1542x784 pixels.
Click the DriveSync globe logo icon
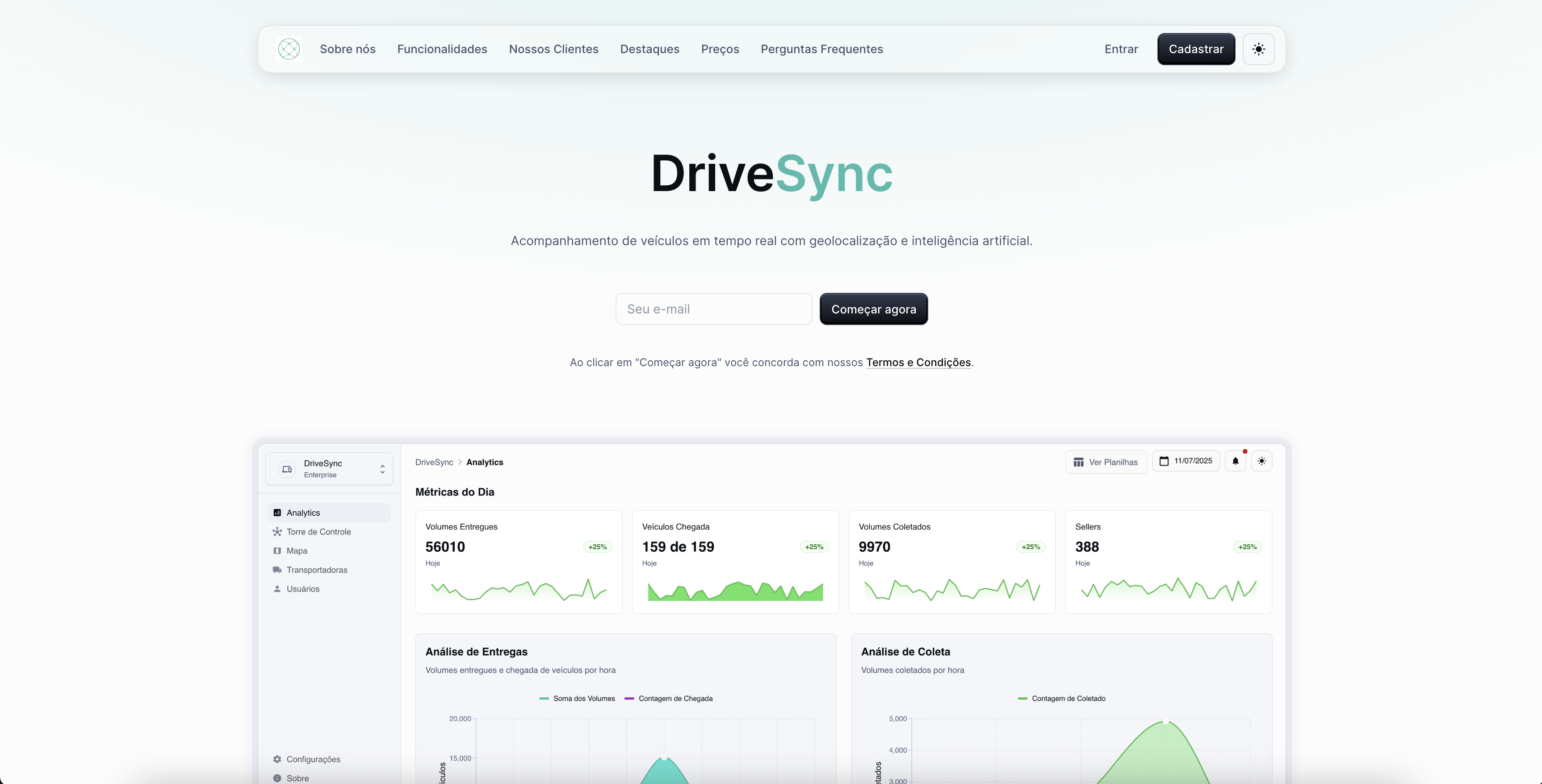(289, 49)
